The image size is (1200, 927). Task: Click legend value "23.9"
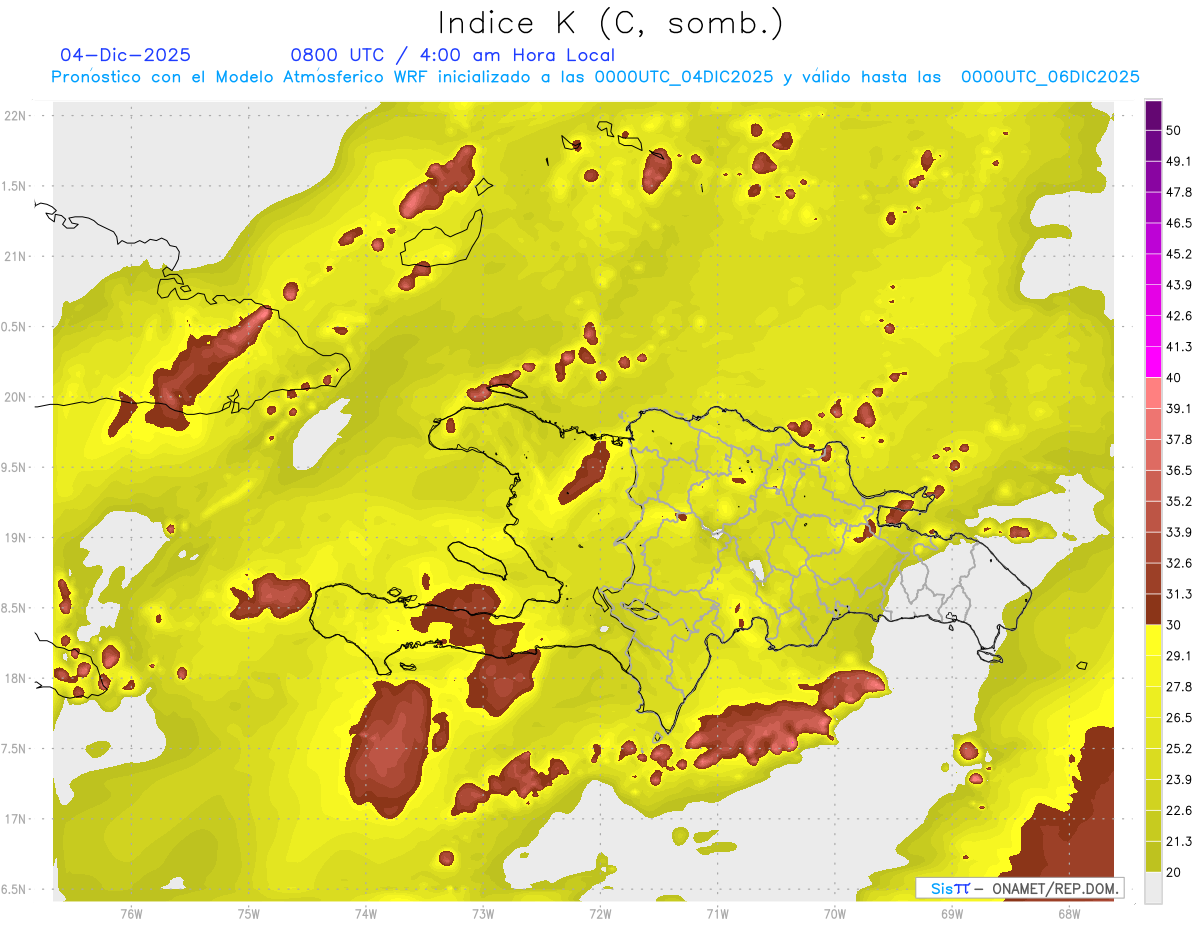point(1179,780)
